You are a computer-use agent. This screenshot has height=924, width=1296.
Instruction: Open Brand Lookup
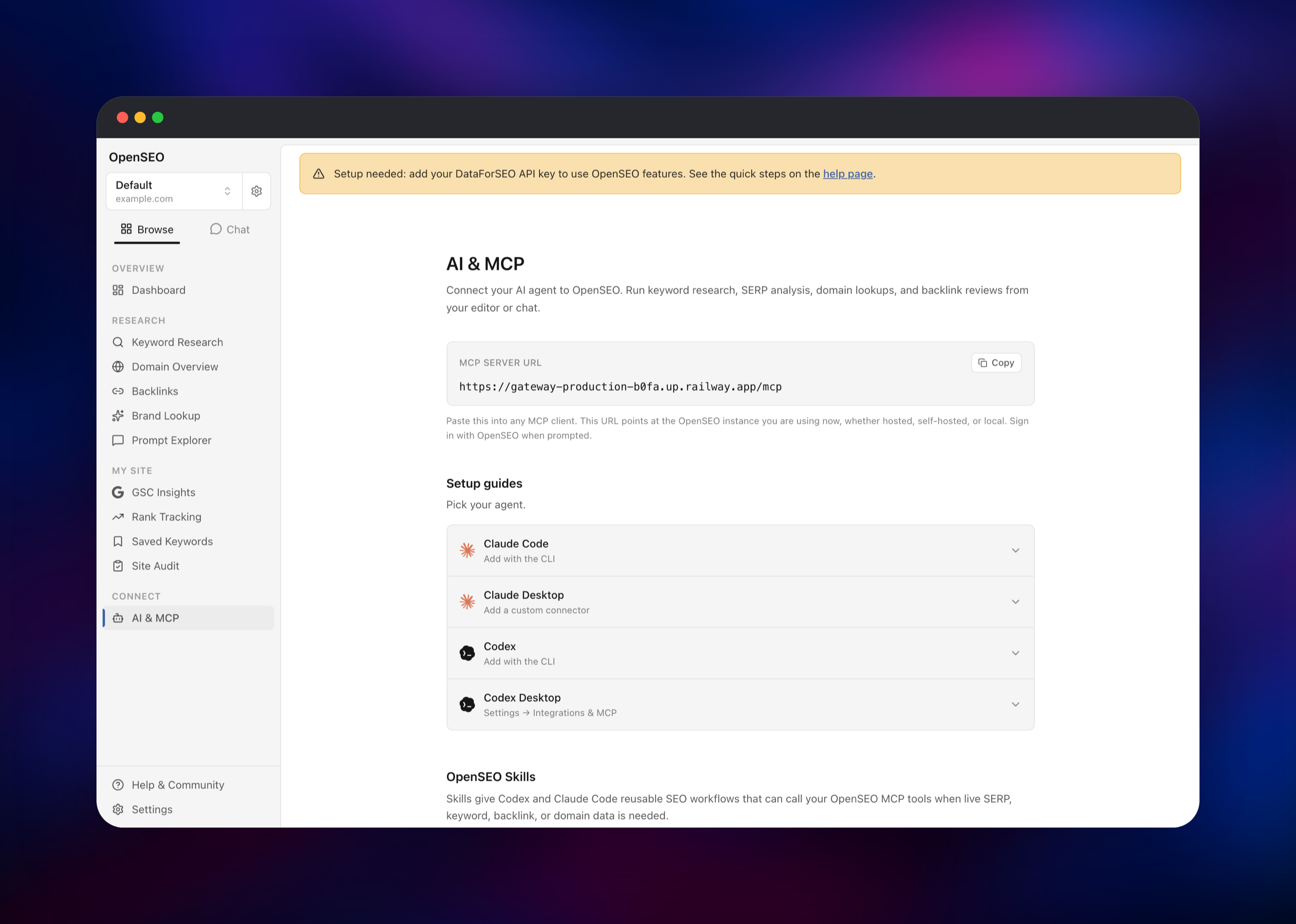(188, 416)
